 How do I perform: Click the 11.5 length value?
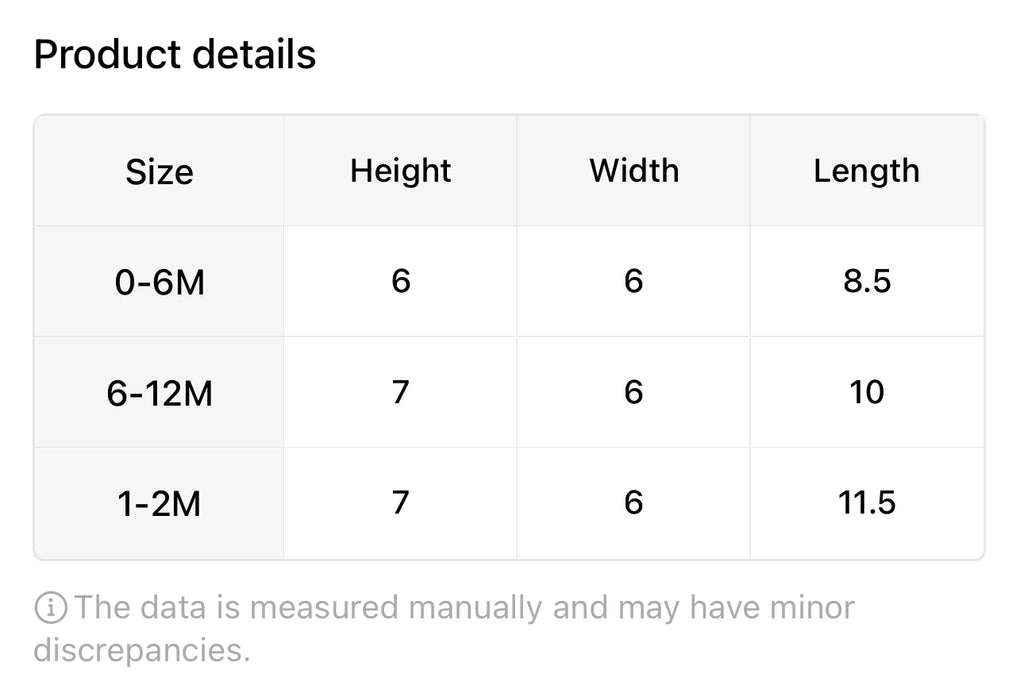point(866,502)
